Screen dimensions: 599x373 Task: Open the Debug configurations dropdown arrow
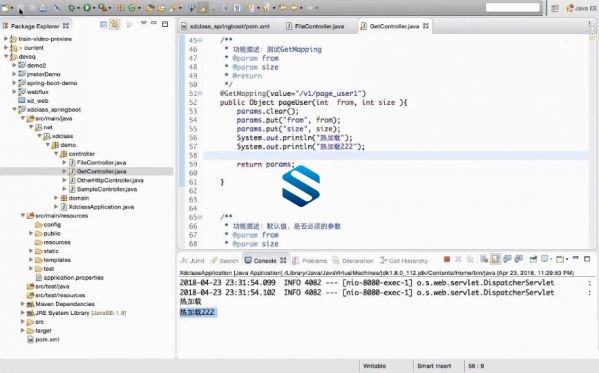click(78, 8)
